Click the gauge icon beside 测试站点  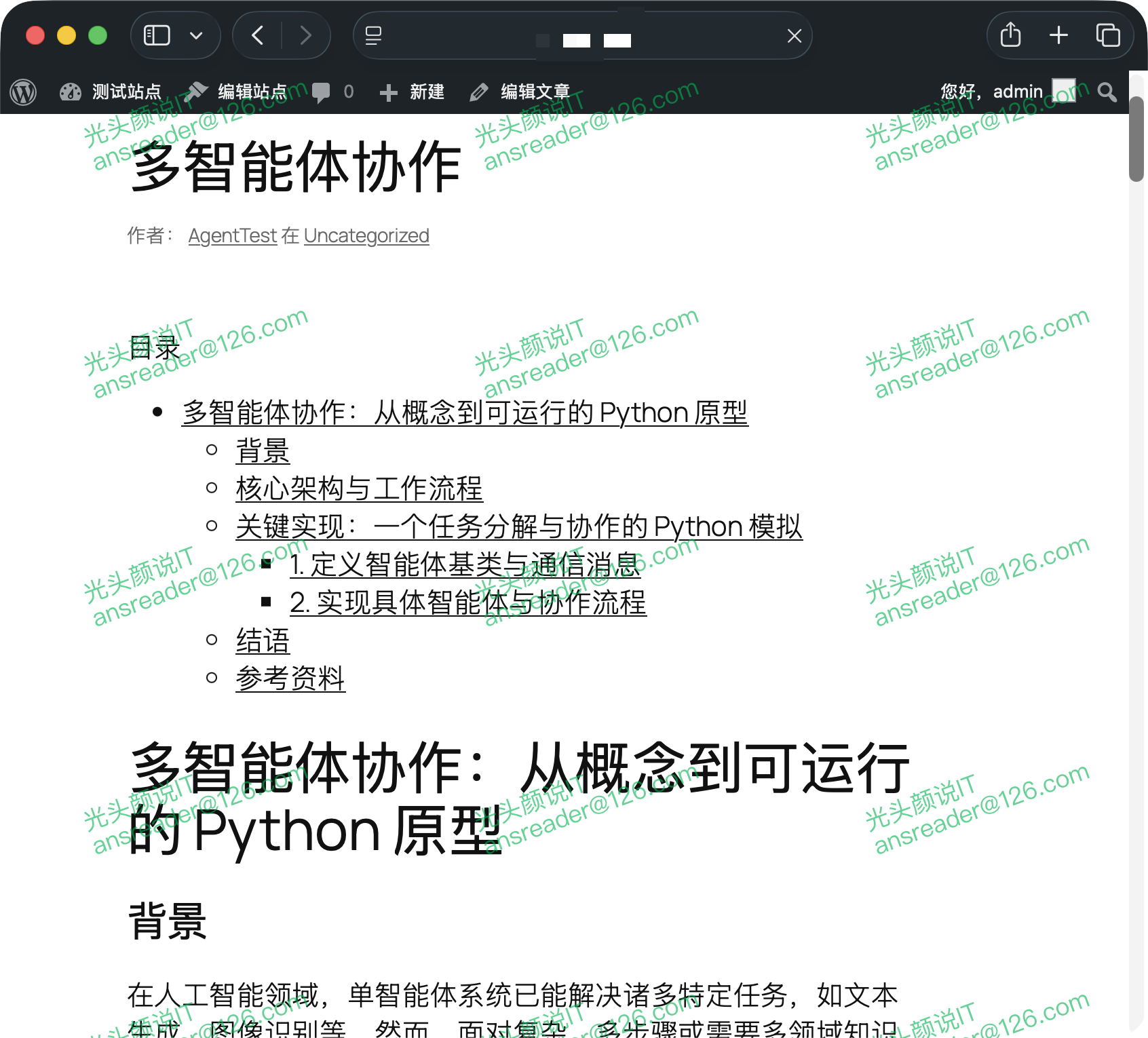pyautogui.click(x=71, y=90)
